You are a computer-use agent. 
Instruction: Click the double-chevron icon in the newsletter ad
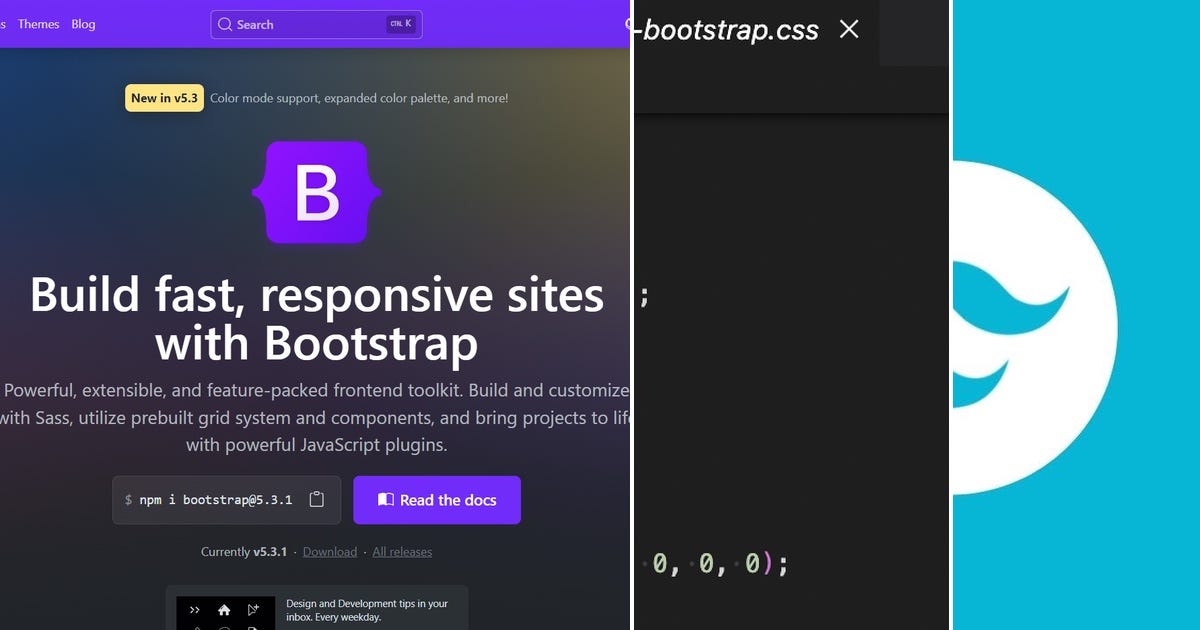click(x=195, y=608)
